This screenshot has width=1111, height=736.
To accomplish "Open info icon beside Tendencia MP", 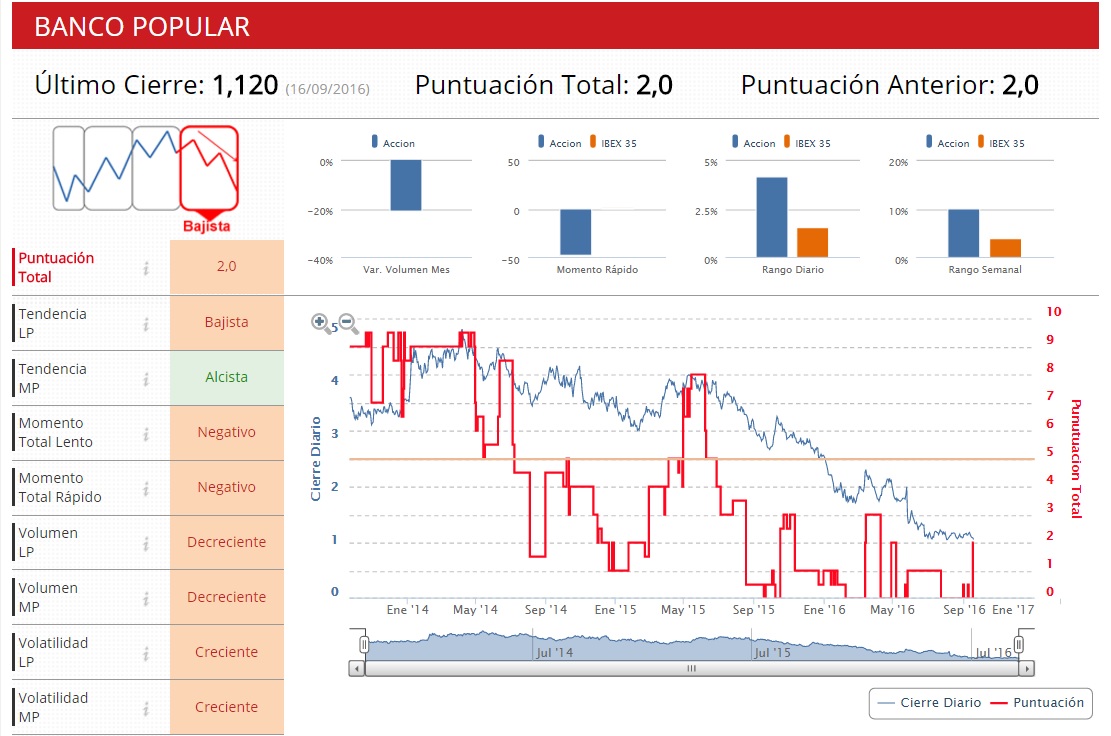I will (x=146, y=379).
